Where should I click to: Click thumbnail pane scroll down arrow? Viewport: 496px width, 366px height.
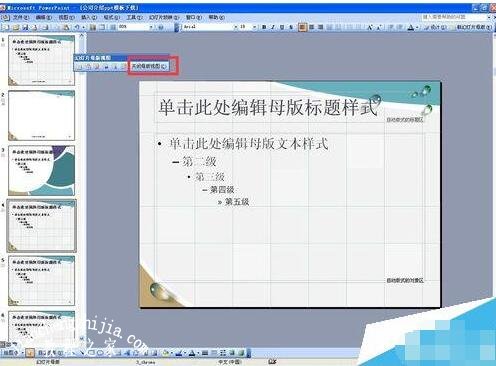pos(82,339)
